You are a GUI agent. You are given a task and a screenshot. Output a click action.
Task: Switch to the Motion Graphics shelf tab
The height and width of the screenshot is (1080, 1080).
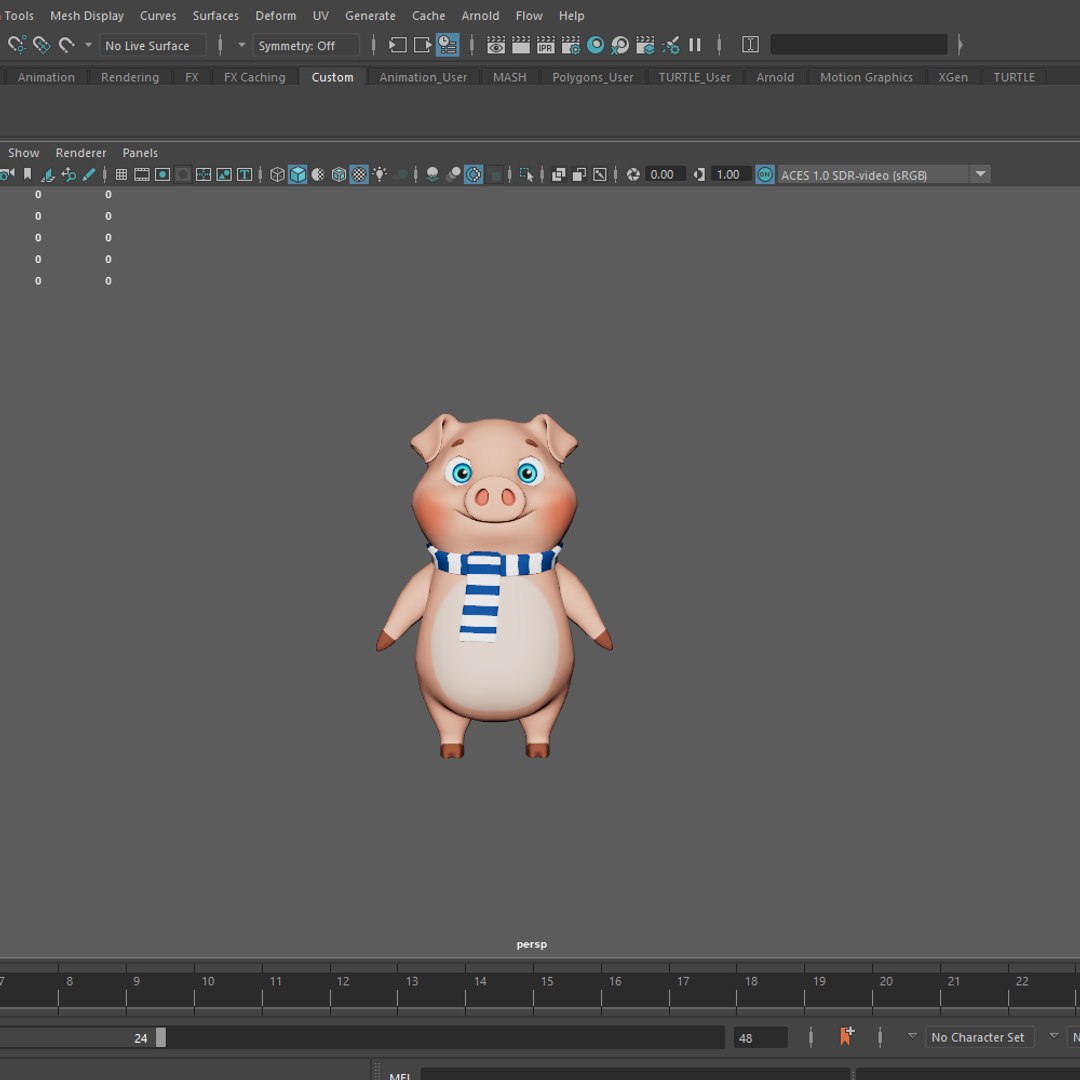pyautogui.click(x=866, y=77)
